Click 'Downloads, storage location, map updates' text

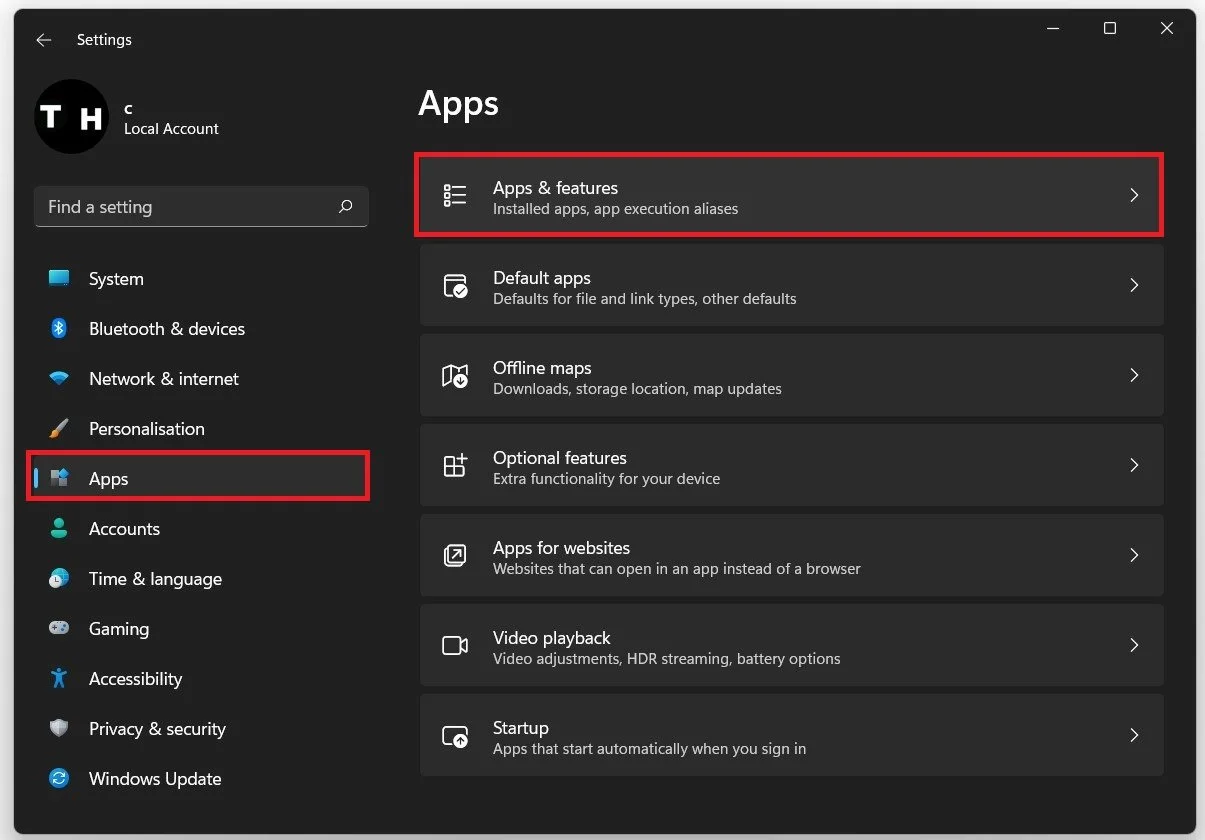(637, 389)
